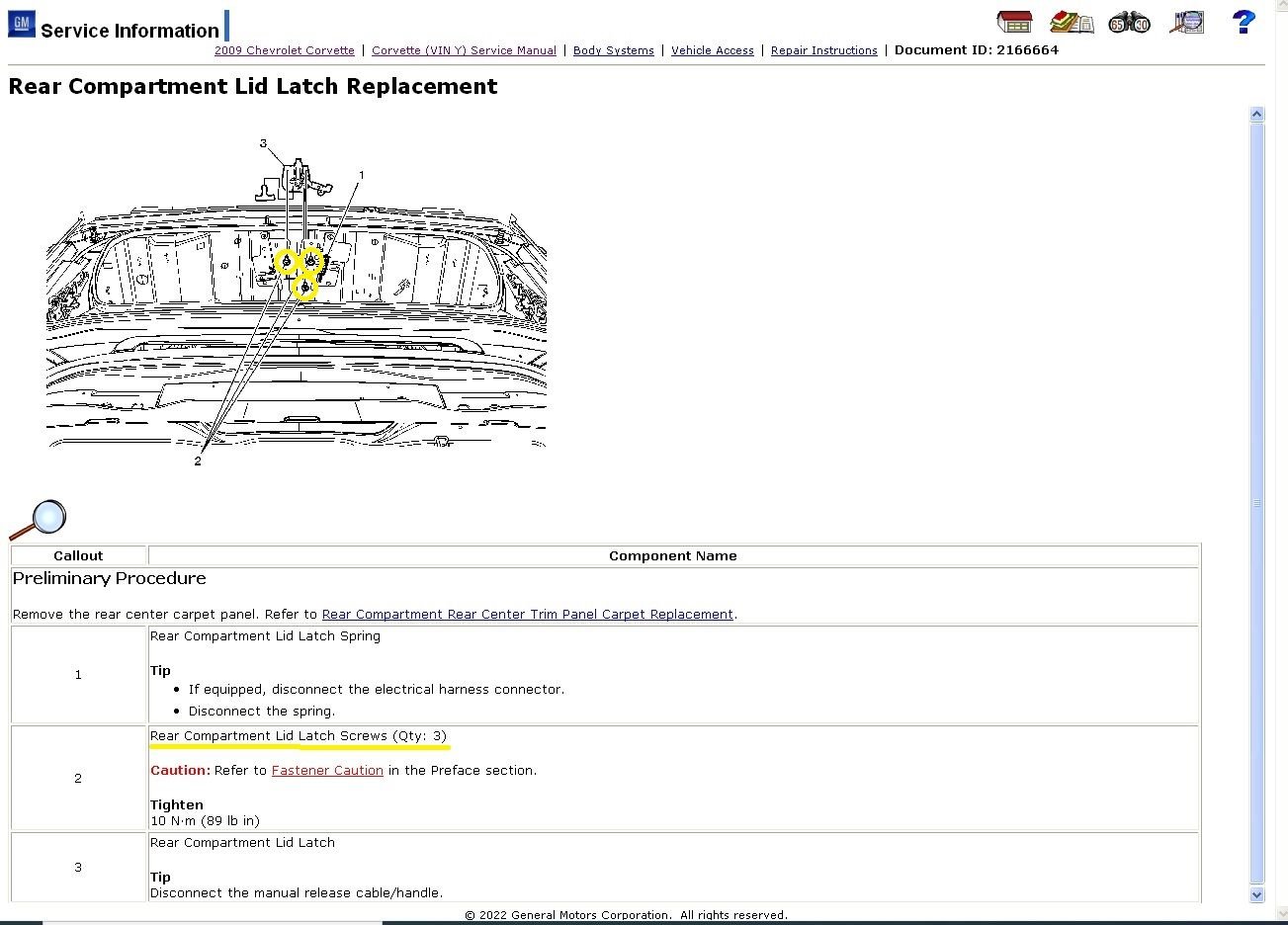
Task: Open Rear Center Trim Panel Carpet Replacement link
Action: [527, 614]
